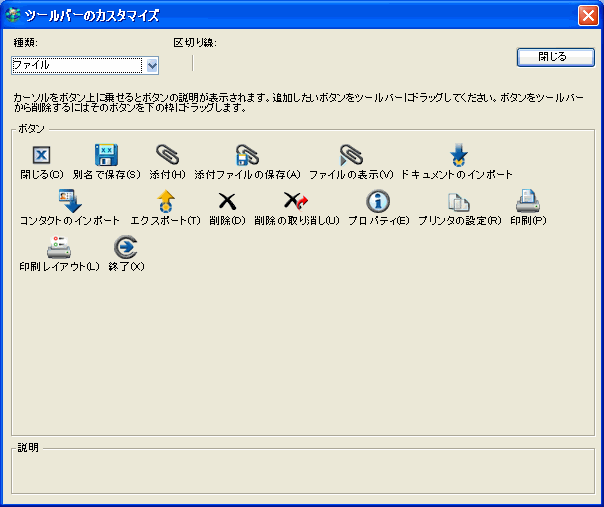Select the 閉じる(C) close icon
Viewport: 604px width, 507px height.
pos(41,155)
